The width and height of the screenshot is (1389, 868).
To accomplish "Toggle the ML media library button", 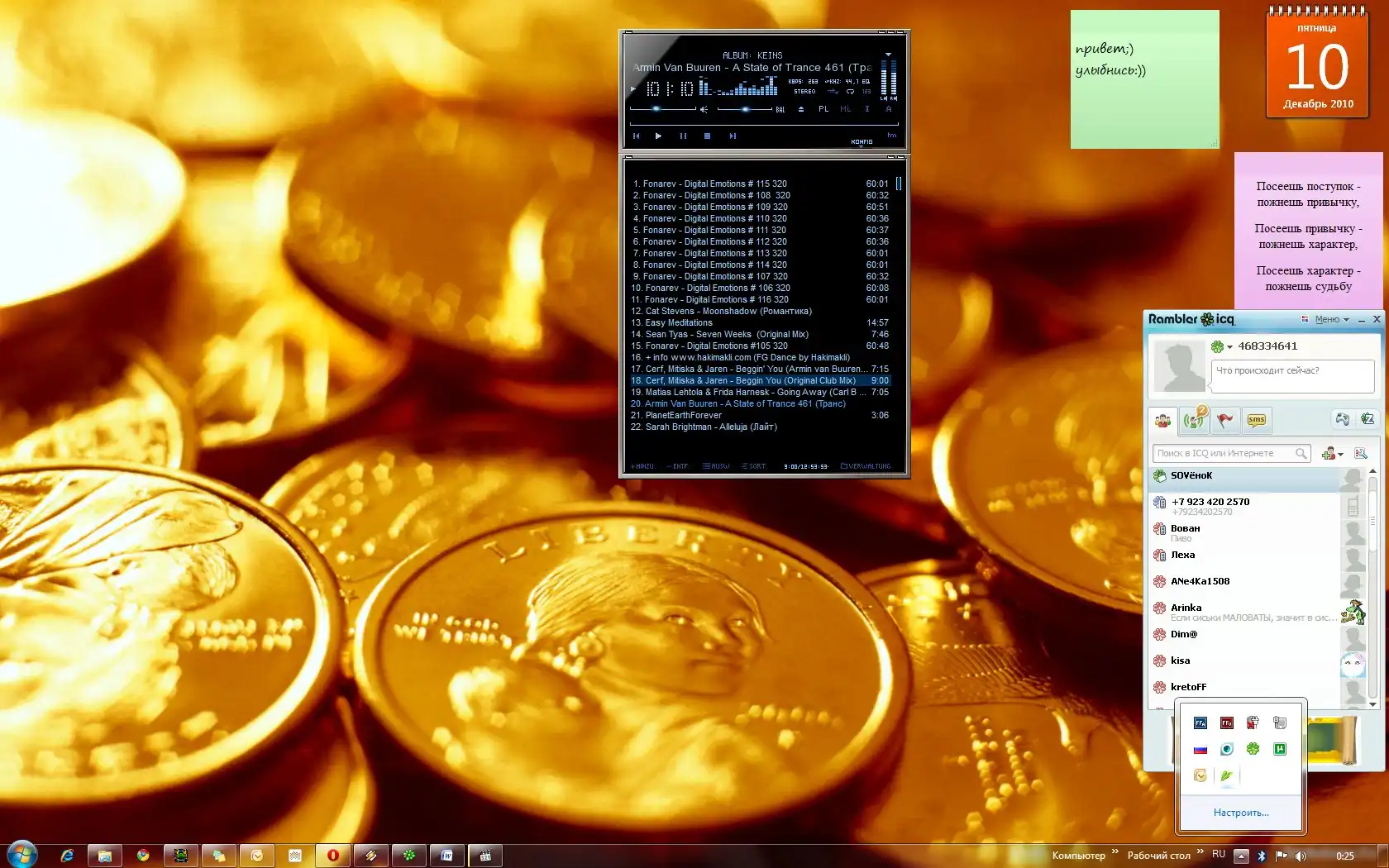I will tap(845, 109).
